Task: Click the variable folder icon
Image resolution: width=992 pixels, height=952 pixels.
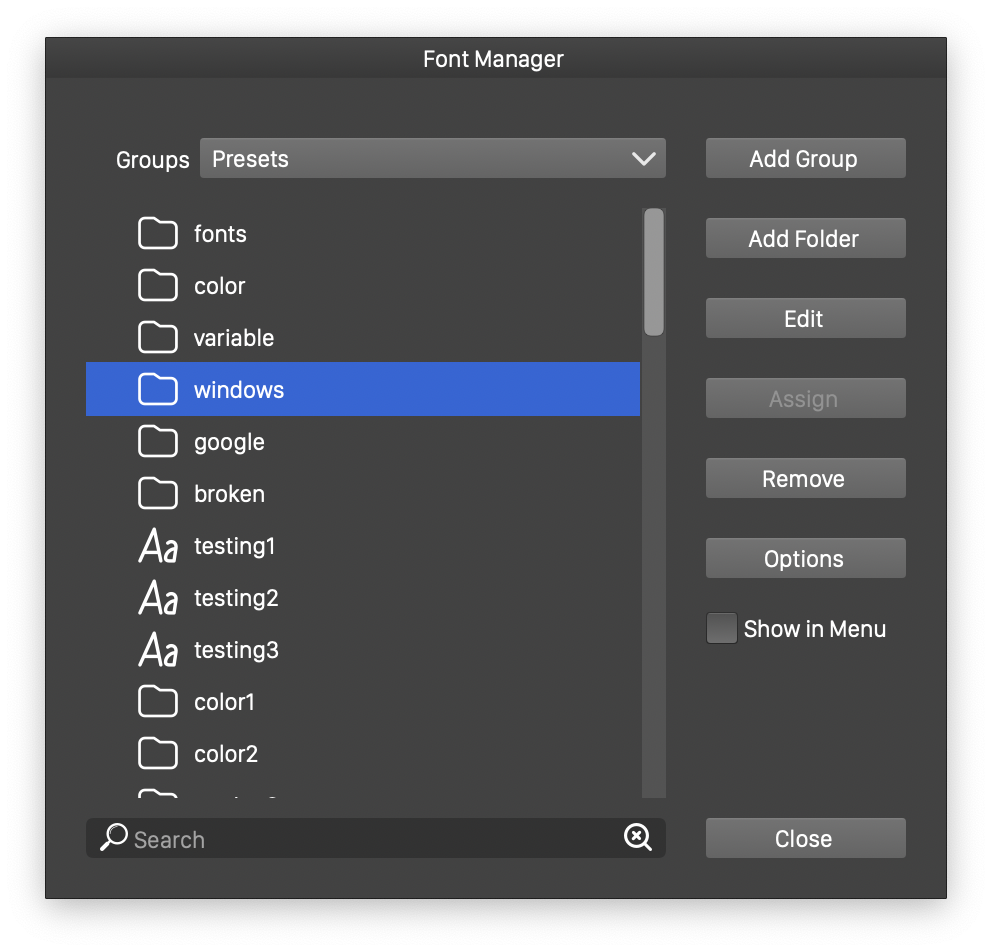Action: pos(157,338)
